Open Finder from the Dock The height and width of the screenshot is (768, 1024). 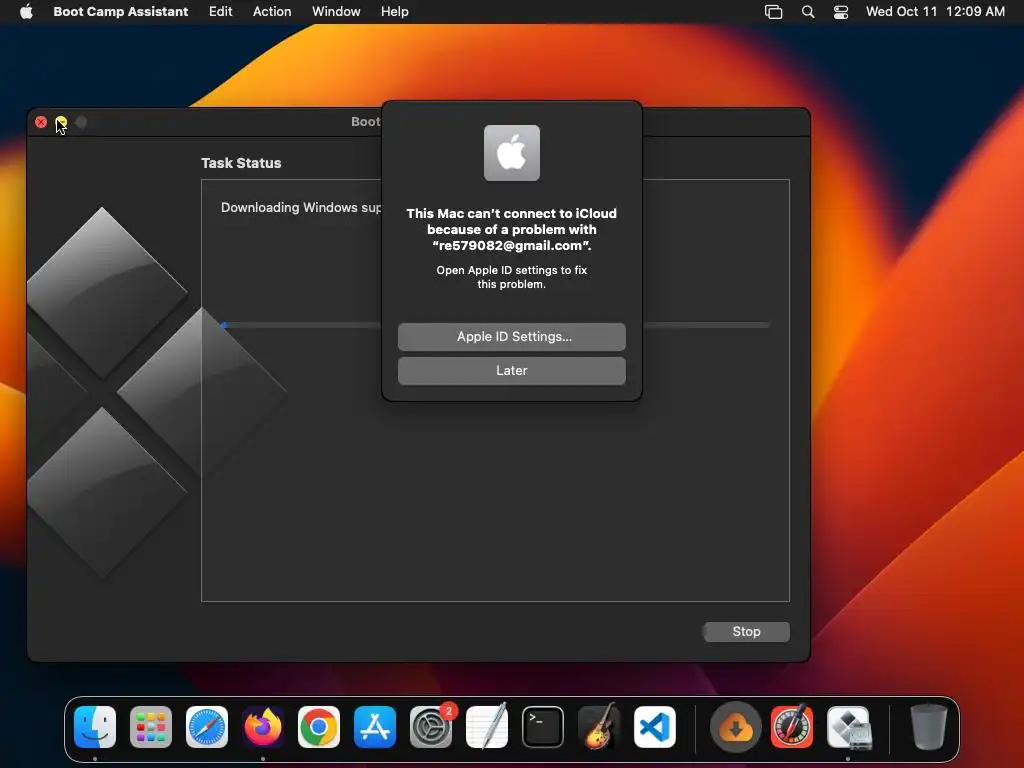tap(95, 727)
